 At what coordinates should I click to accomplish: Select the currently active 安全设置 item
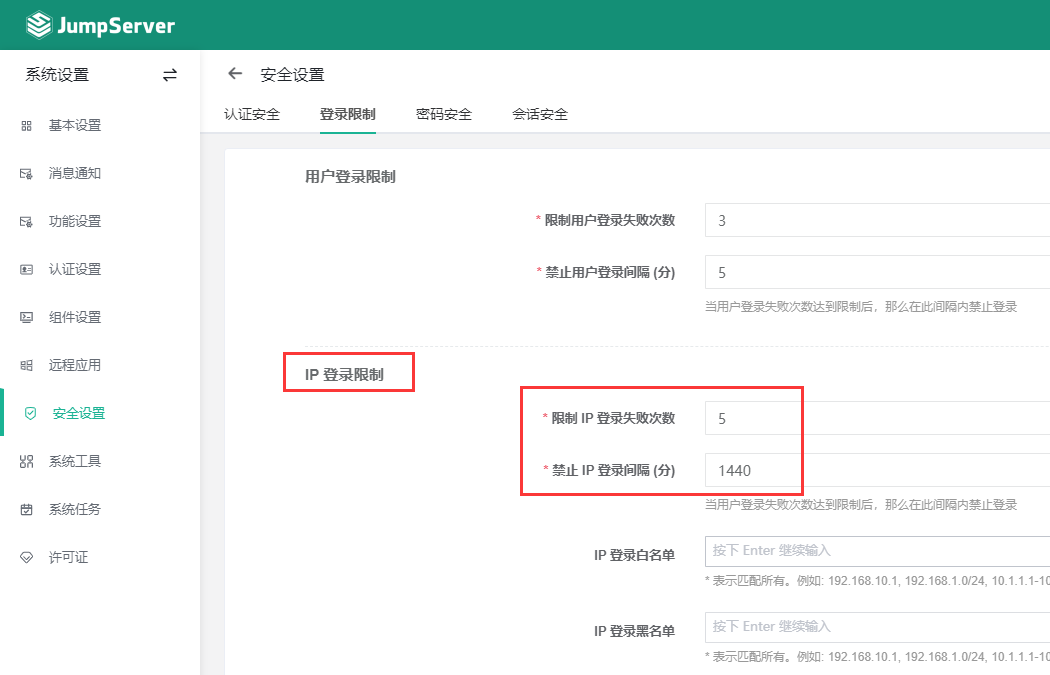(x=70, y=413)
